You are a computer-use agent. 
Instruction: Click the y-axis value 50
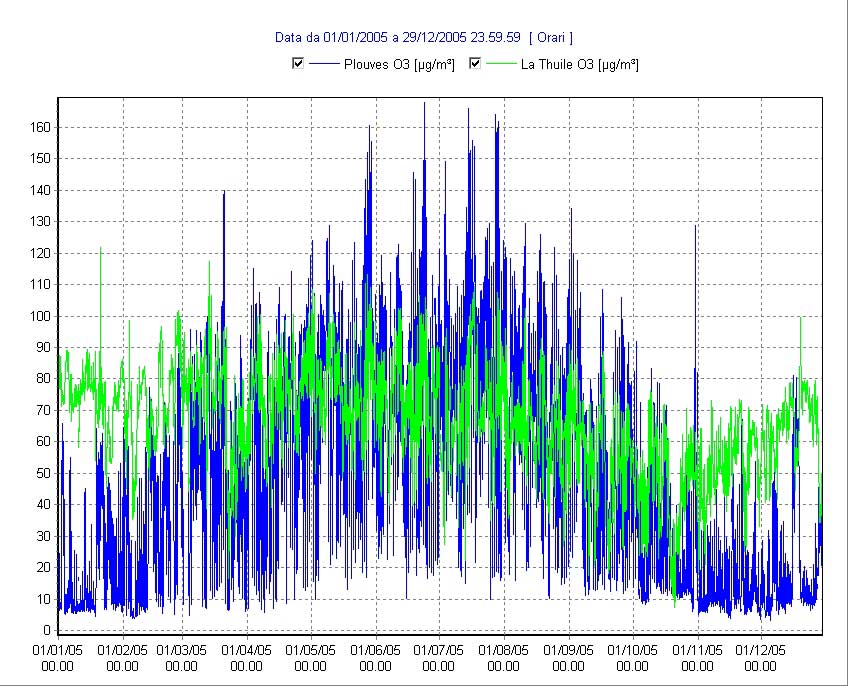click(x=43, y=473)
